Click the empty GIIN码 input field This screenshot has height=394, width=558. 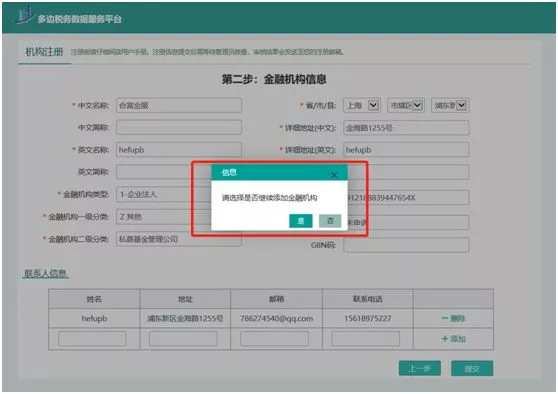pos(406,245)
